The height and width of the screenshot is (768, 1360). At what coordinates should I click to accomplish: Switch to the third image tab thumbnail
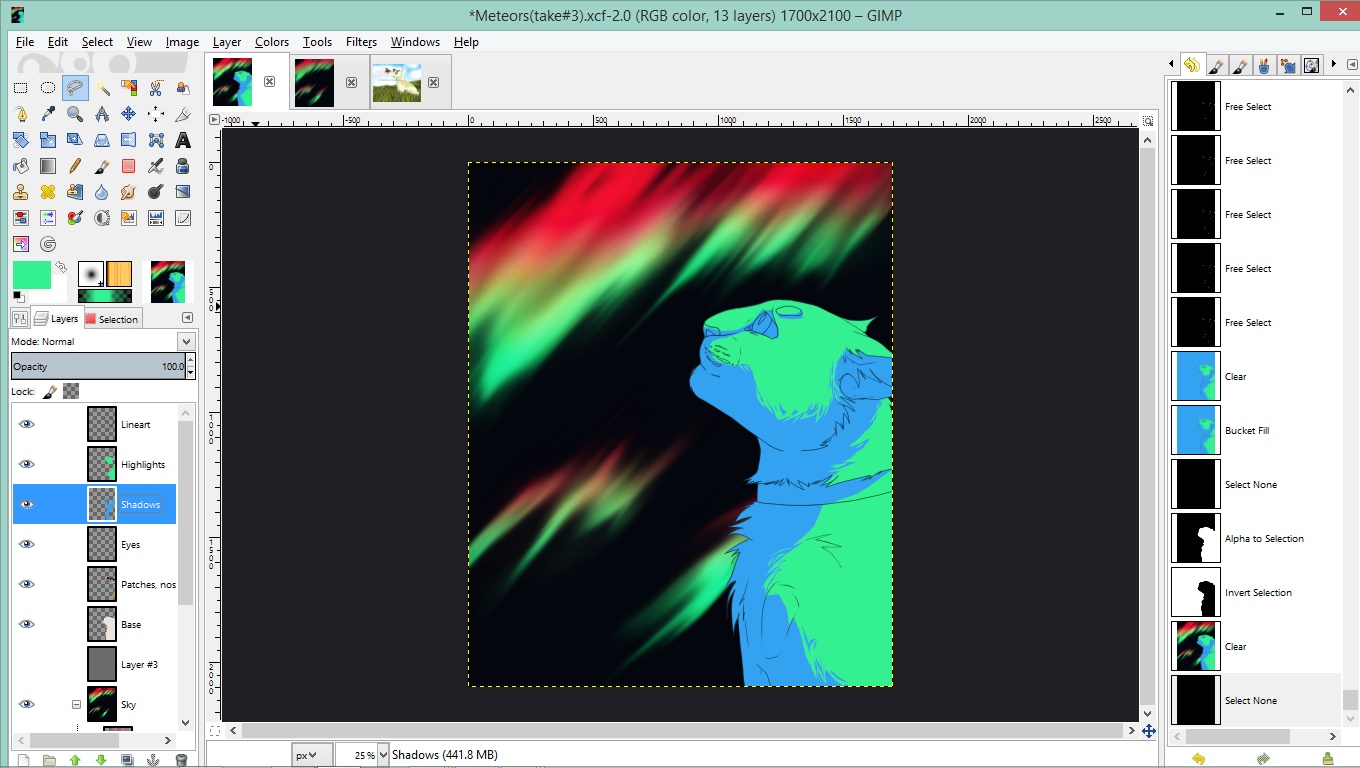(x=397, y=82)
